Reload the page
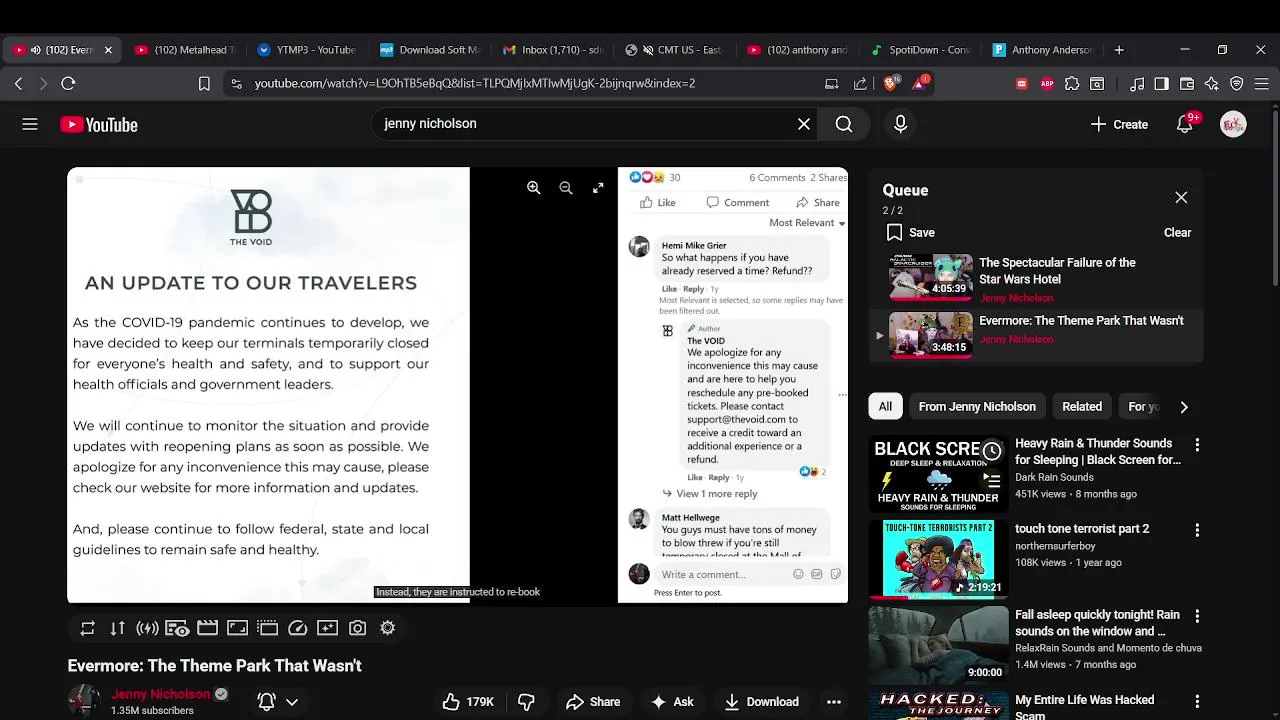1280x720 pixels. click(68, 84)
